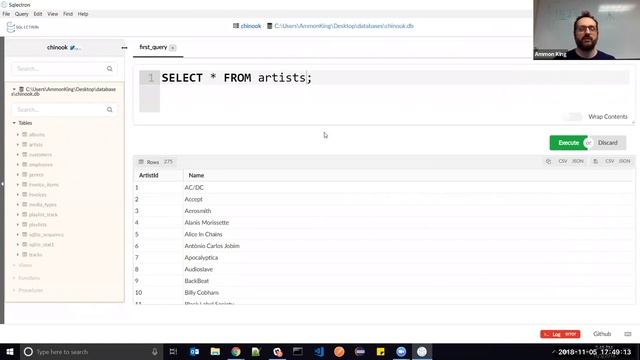Click the invoices table icon
This screenshot has height=360, width=640.
point(24,194)
